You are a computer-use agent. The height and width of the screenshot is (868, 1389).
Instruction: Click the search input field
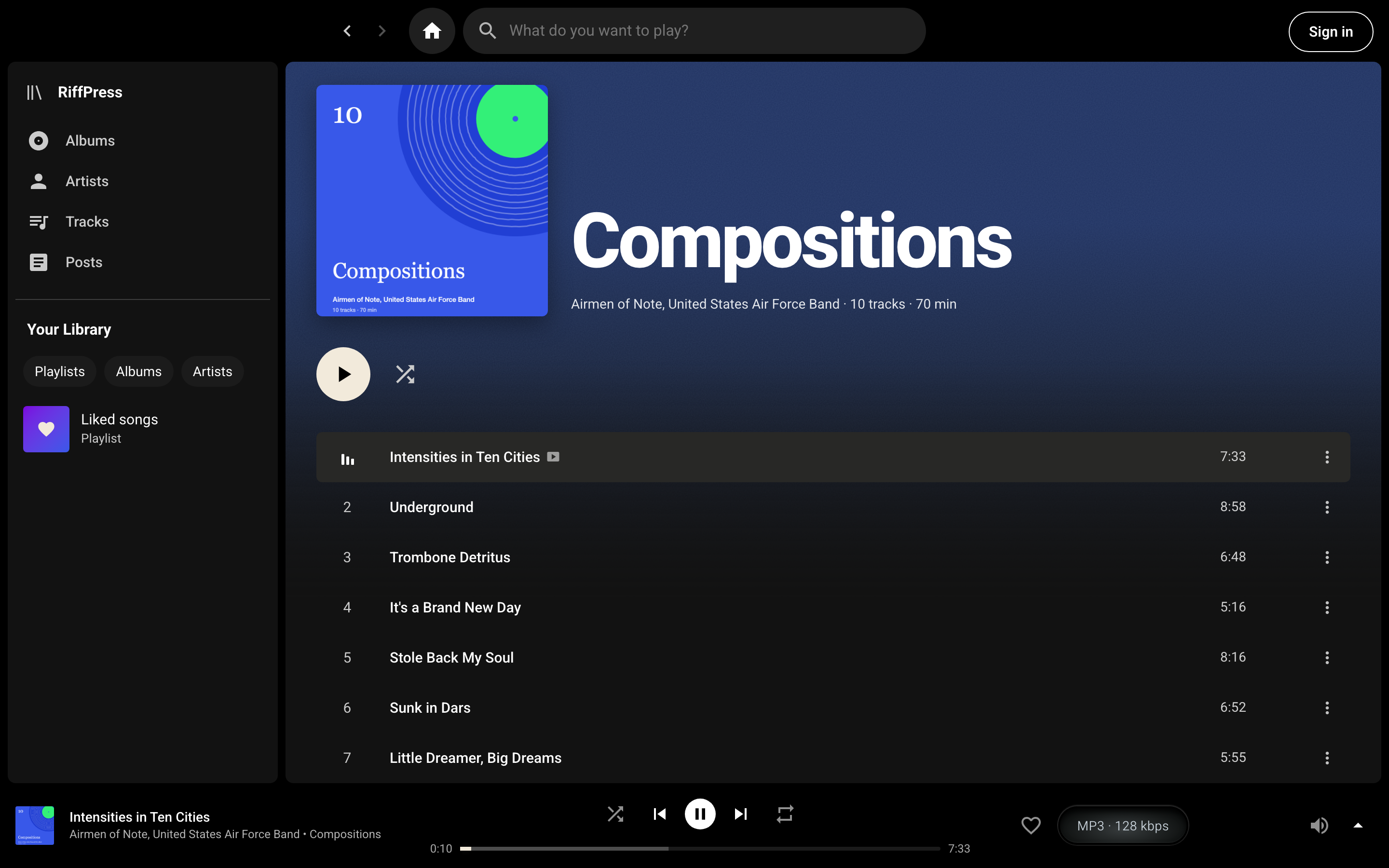694,31
